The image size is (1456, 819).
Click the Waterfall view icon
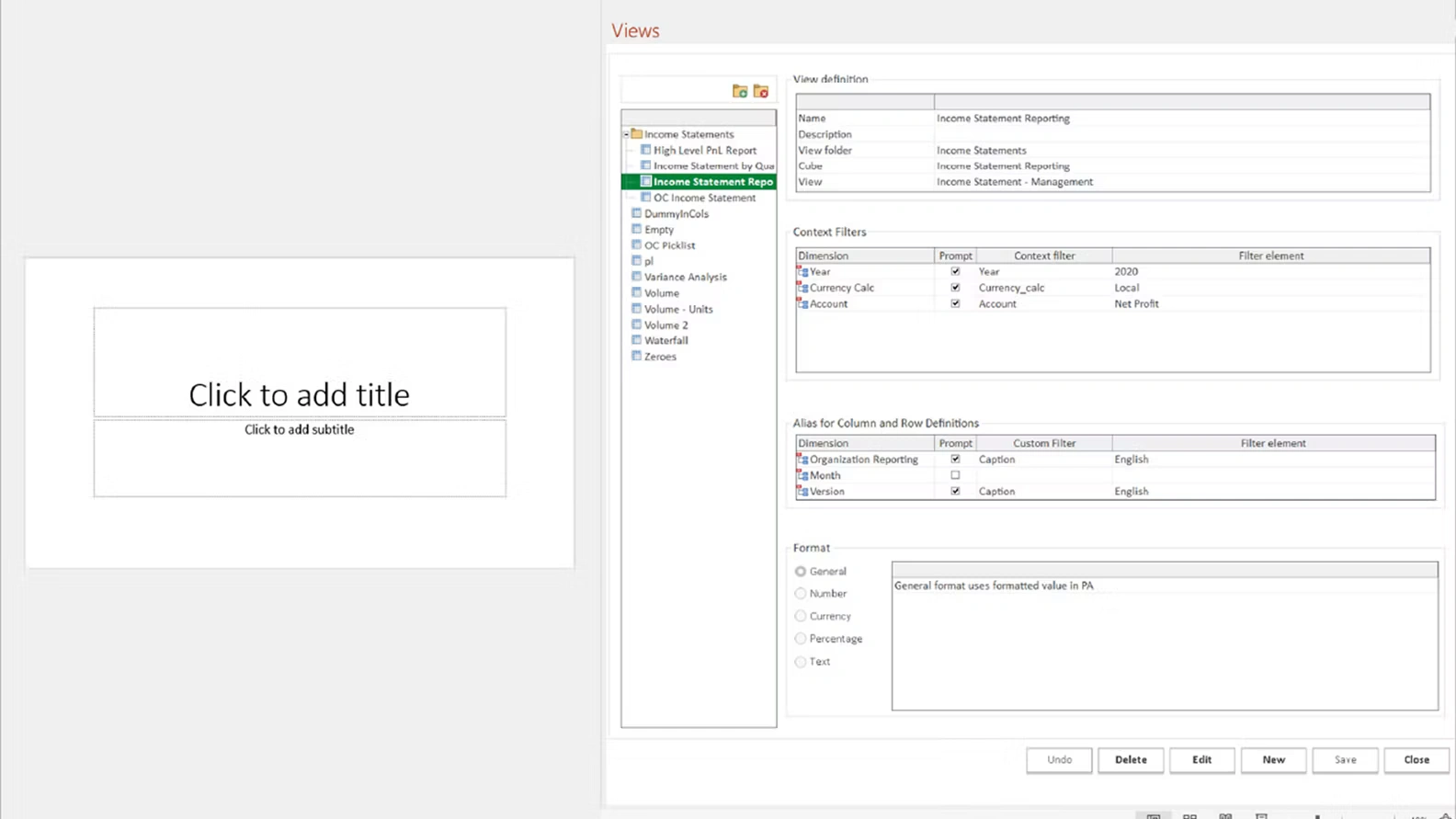(636, 340)
